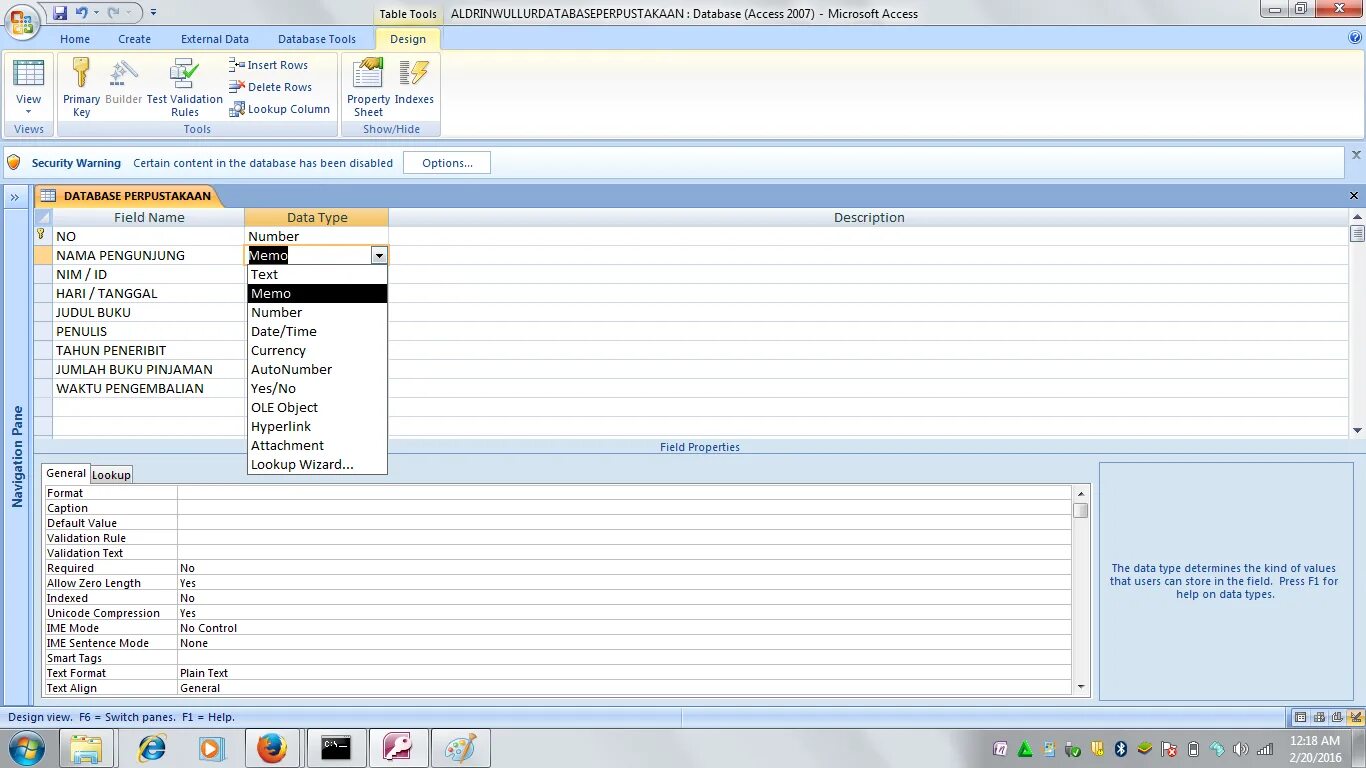Select the WAKTU PENGEMBALIAN field name
This screenshot has height=768, width=1366.
(x=148, y=388)
